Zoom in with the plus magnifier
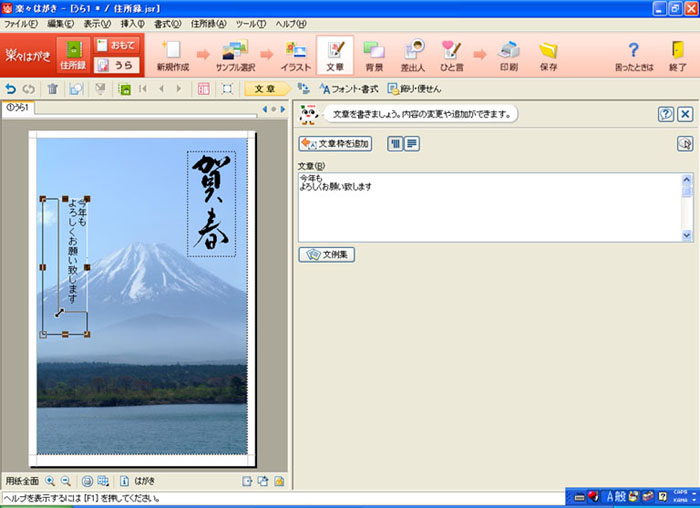 pos(51,481)
